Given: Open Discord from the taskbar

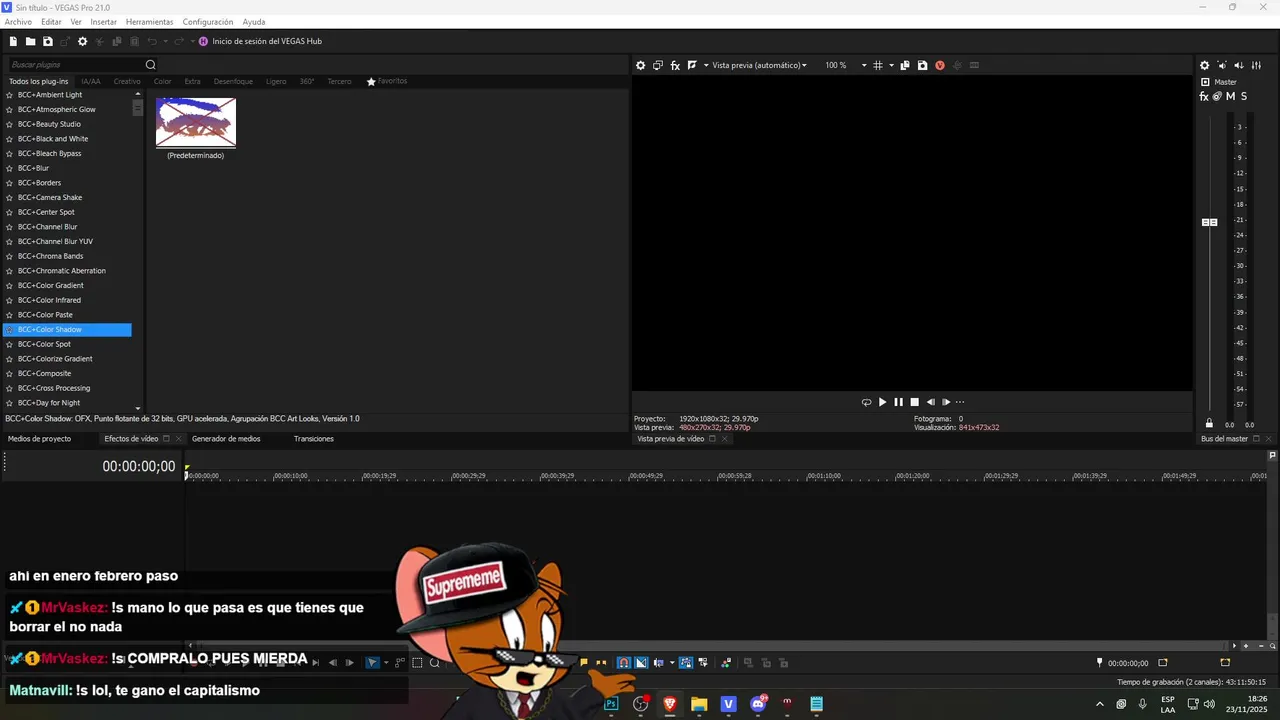Looking at the screenshot, I should [758, 704].
